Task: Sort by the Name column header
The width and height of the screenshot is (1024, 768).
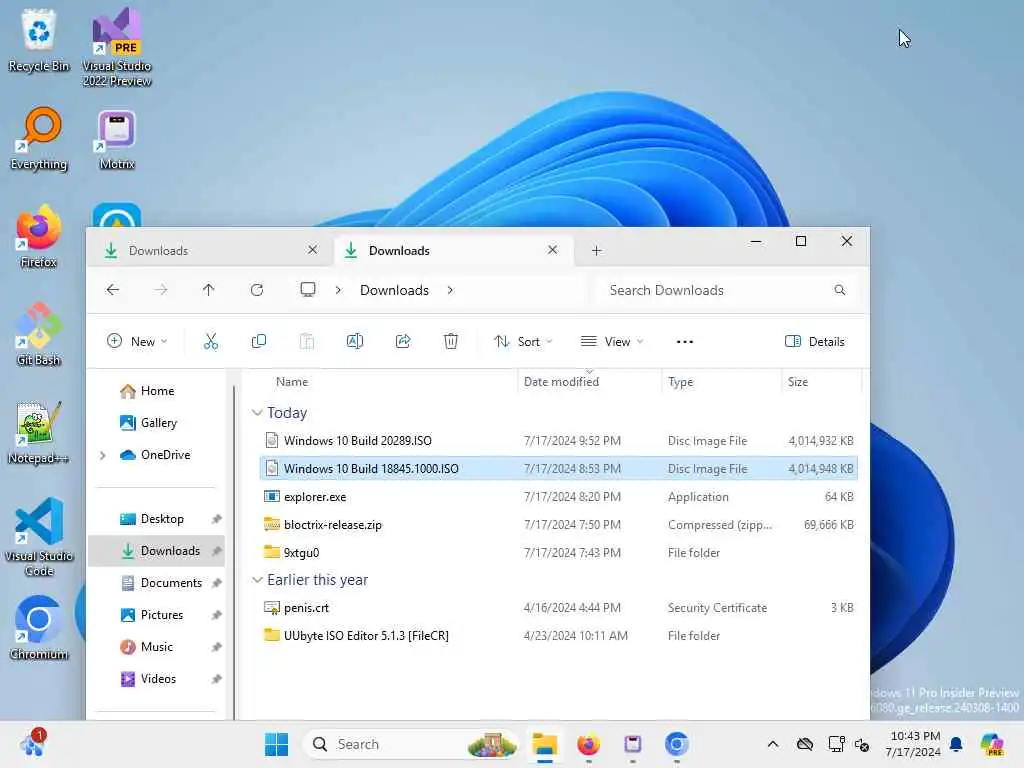Action: point(291,382)
